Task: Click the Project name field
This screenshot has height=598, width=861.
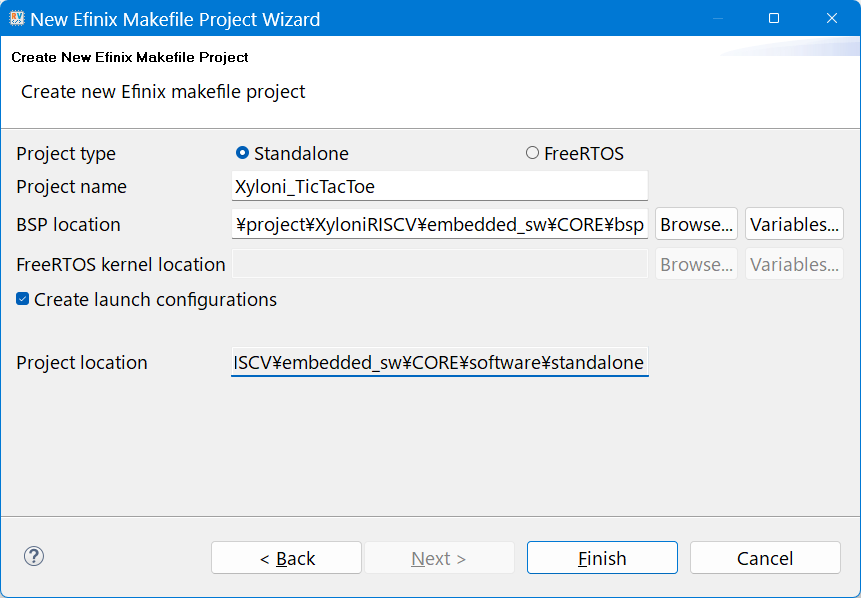Action: pyautogui.click(x=439, y=186)
